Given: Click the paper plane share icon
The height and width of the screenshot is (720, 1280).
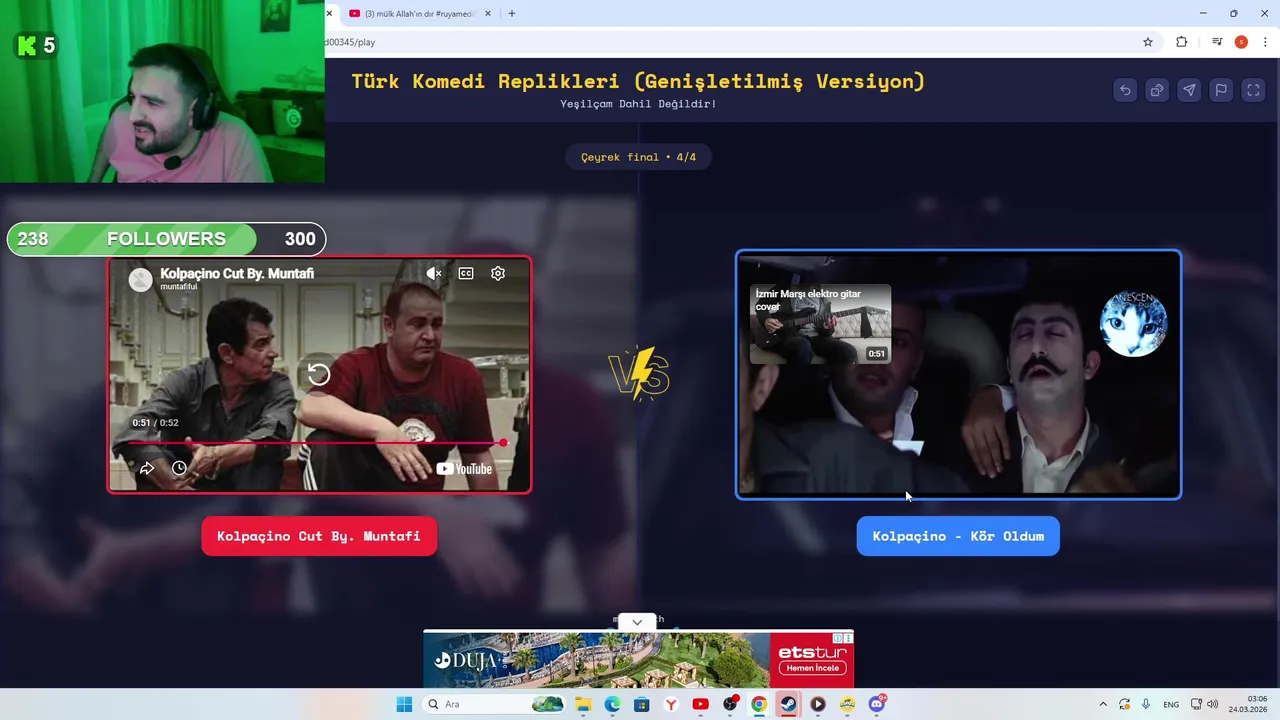Looking at the screenshot, I should (x=1189, y=90).
